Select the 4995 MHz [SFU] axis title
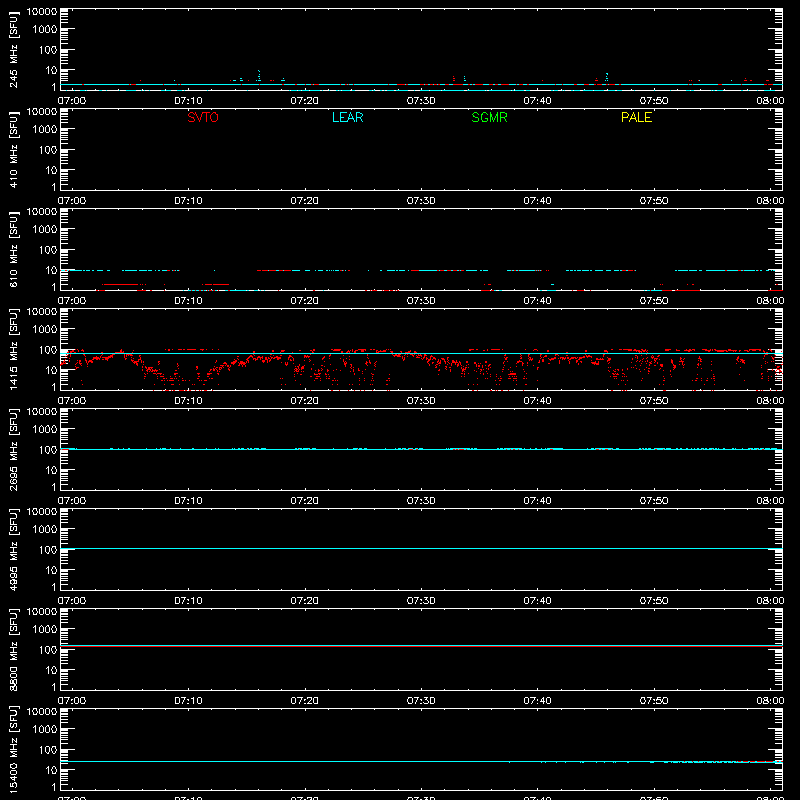Screen dimensions: 800x800 [14, 549]
